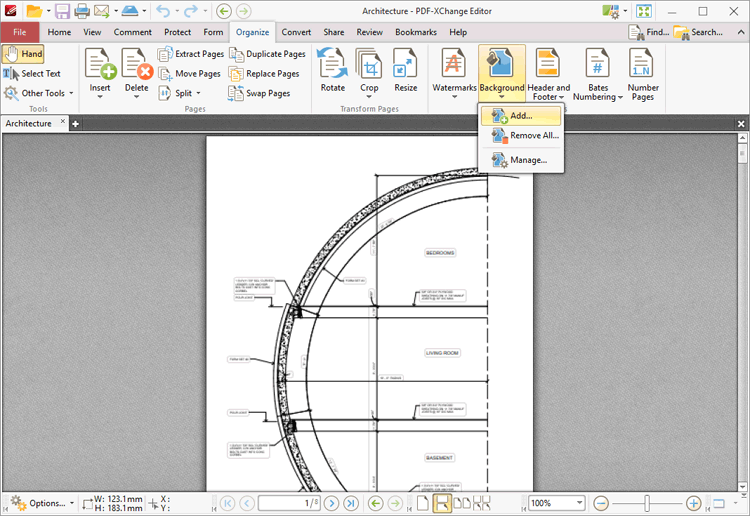Screen dimensions: 750x516
Task: Click Move Pages
Action: pyautogui.click(x=189, y=74)
